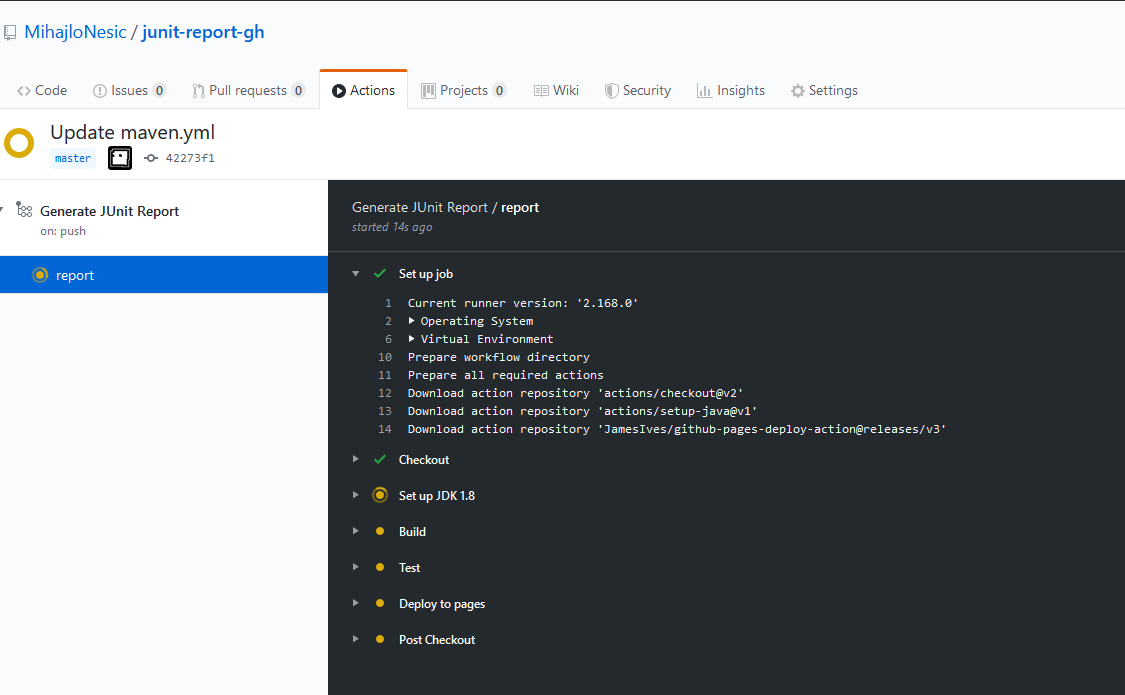
Task: Select the report job in the sidebar
Action: 164,275
